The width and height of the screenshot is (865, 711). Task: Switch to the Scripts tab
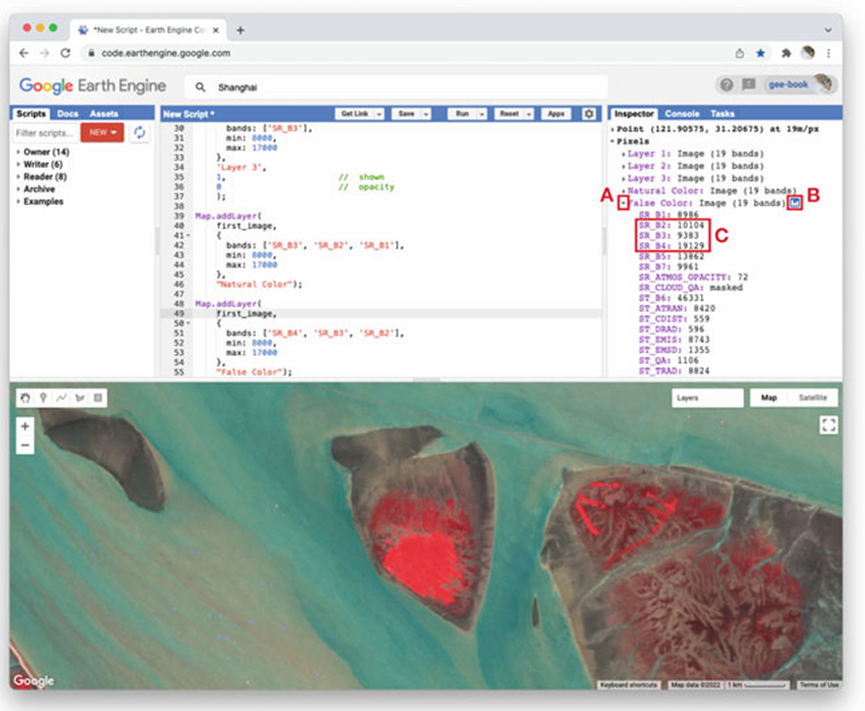(31, 114)
